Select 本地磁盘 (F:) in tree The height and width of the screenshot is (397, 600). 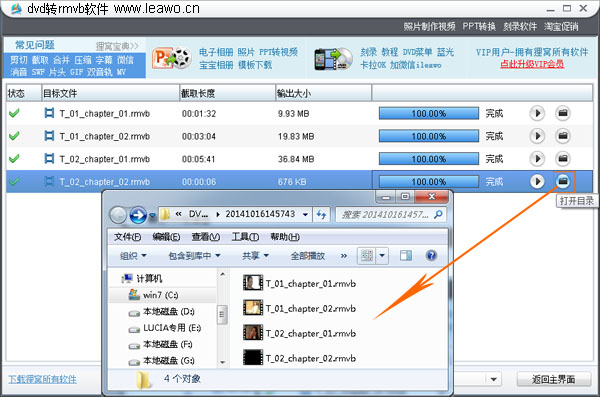click(161, 344)
